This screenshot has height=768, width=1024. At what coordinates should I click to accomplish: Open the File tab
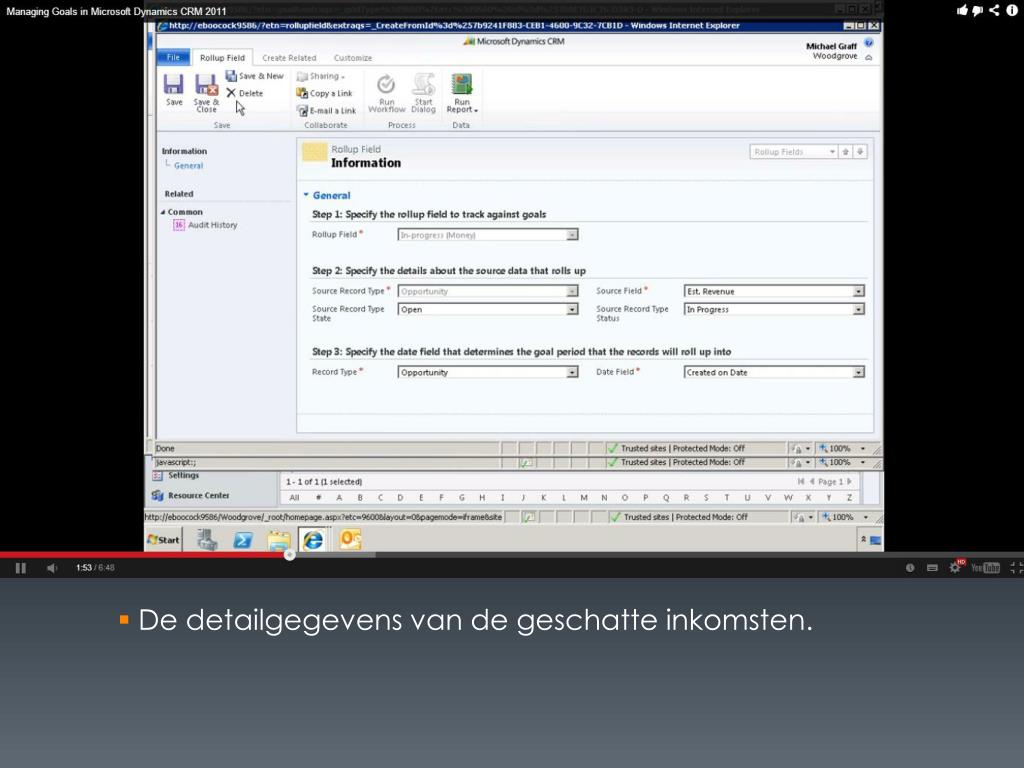tap(173, 57)
